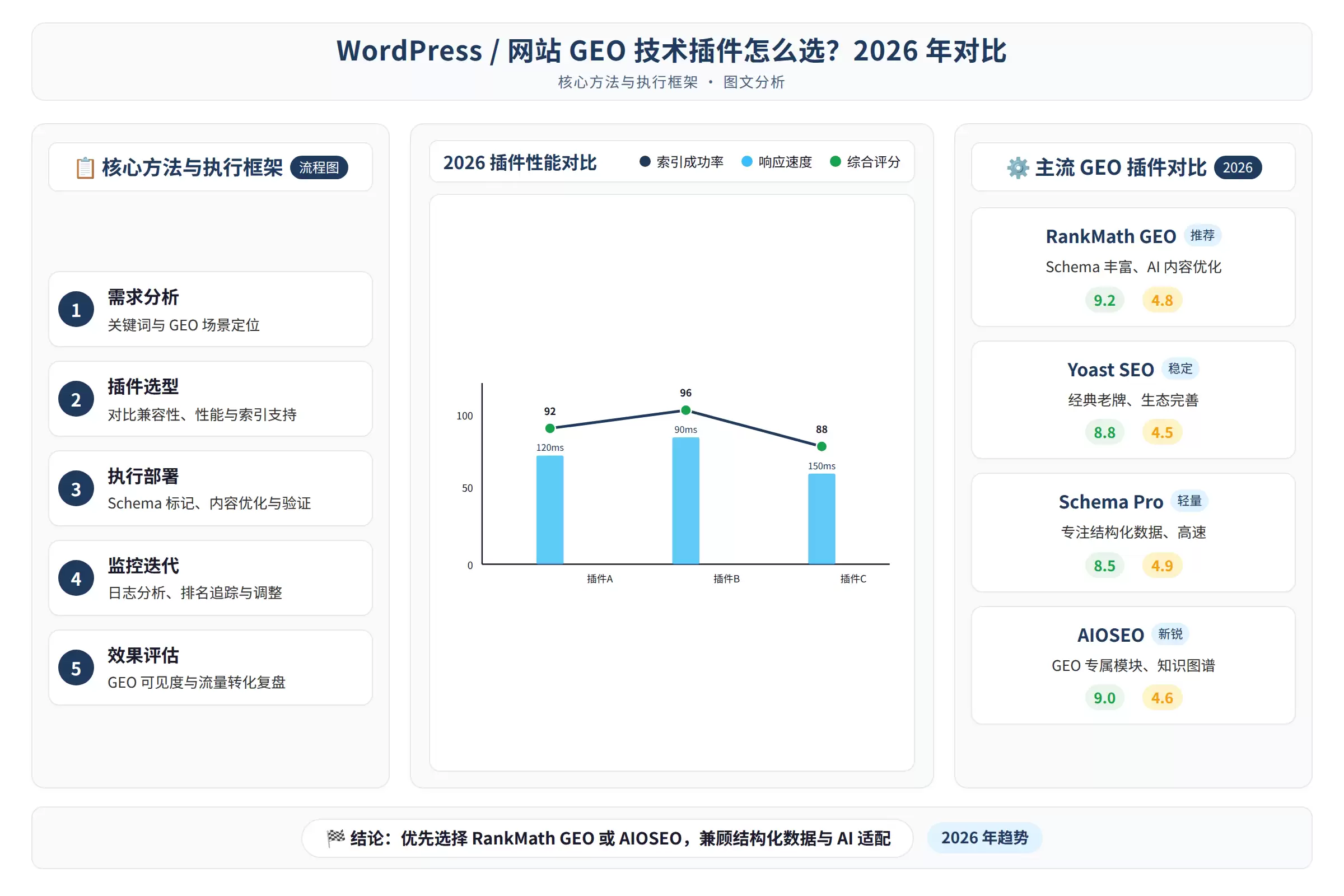Click the checkered flag icon in the conclusion
This screenshot has width=1344, height=896.
(335, 838)
